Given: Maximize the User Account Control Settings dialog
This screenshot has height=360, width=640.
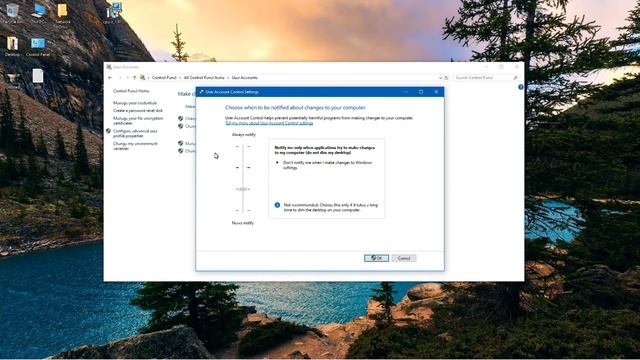Looking at the screenshot, I should 421,92.
